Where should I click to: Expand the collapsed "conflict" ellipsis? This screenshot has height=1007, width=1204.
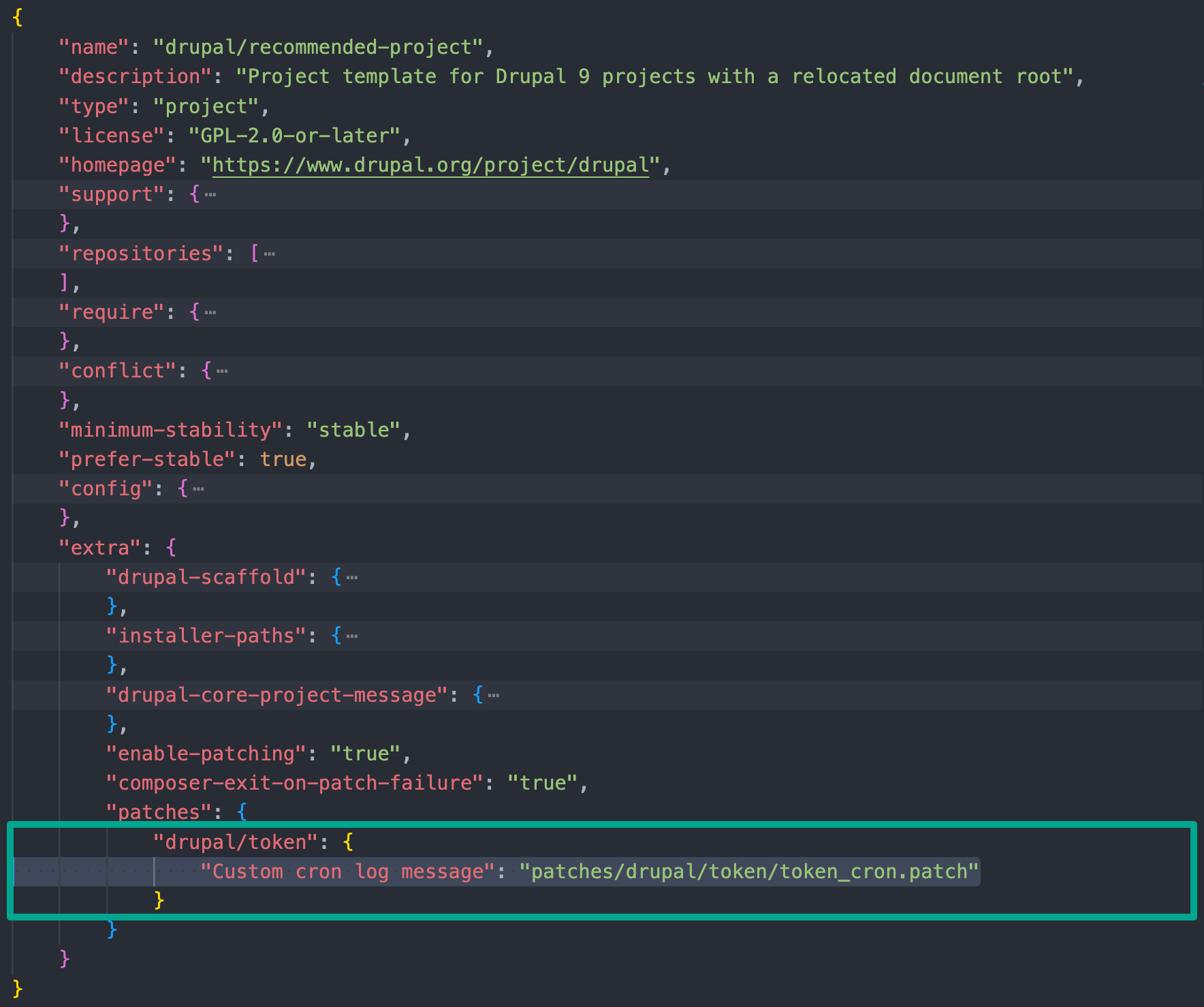tap(222, 371)
